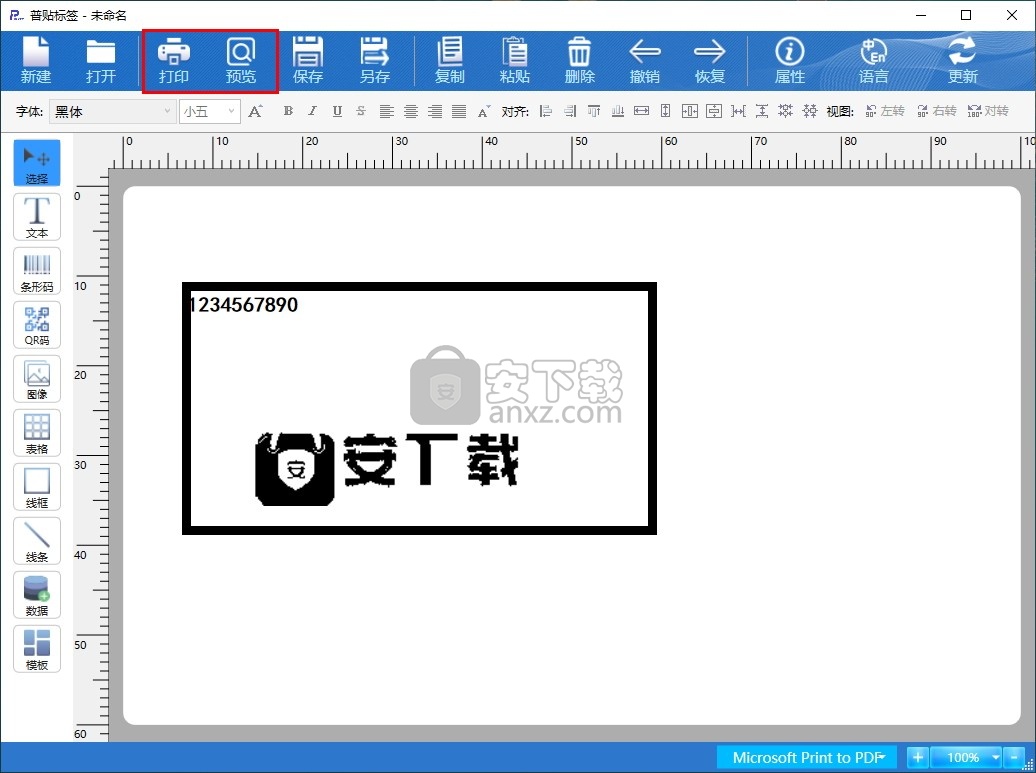1036x773 pixels.
Task: Distribute objects with equal vertical spacing
Action: [762, 111]
